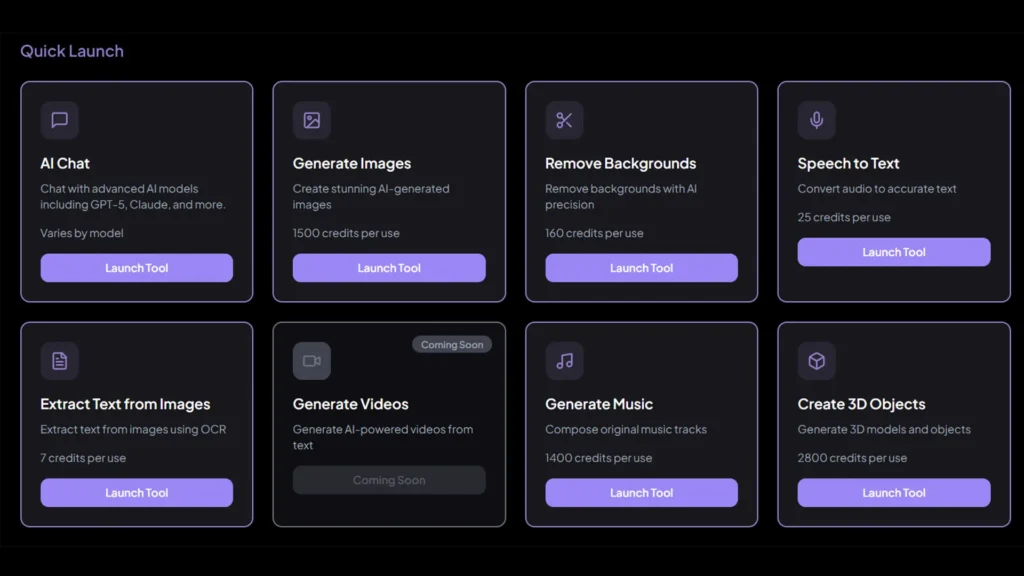Launch the Generate Images tool

pyautogui.click(x=389, y=267)
